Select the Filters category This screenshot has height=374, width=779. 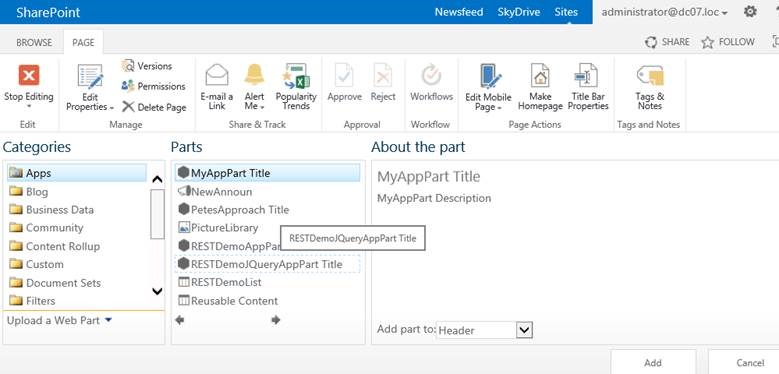[x=77, y=300]
